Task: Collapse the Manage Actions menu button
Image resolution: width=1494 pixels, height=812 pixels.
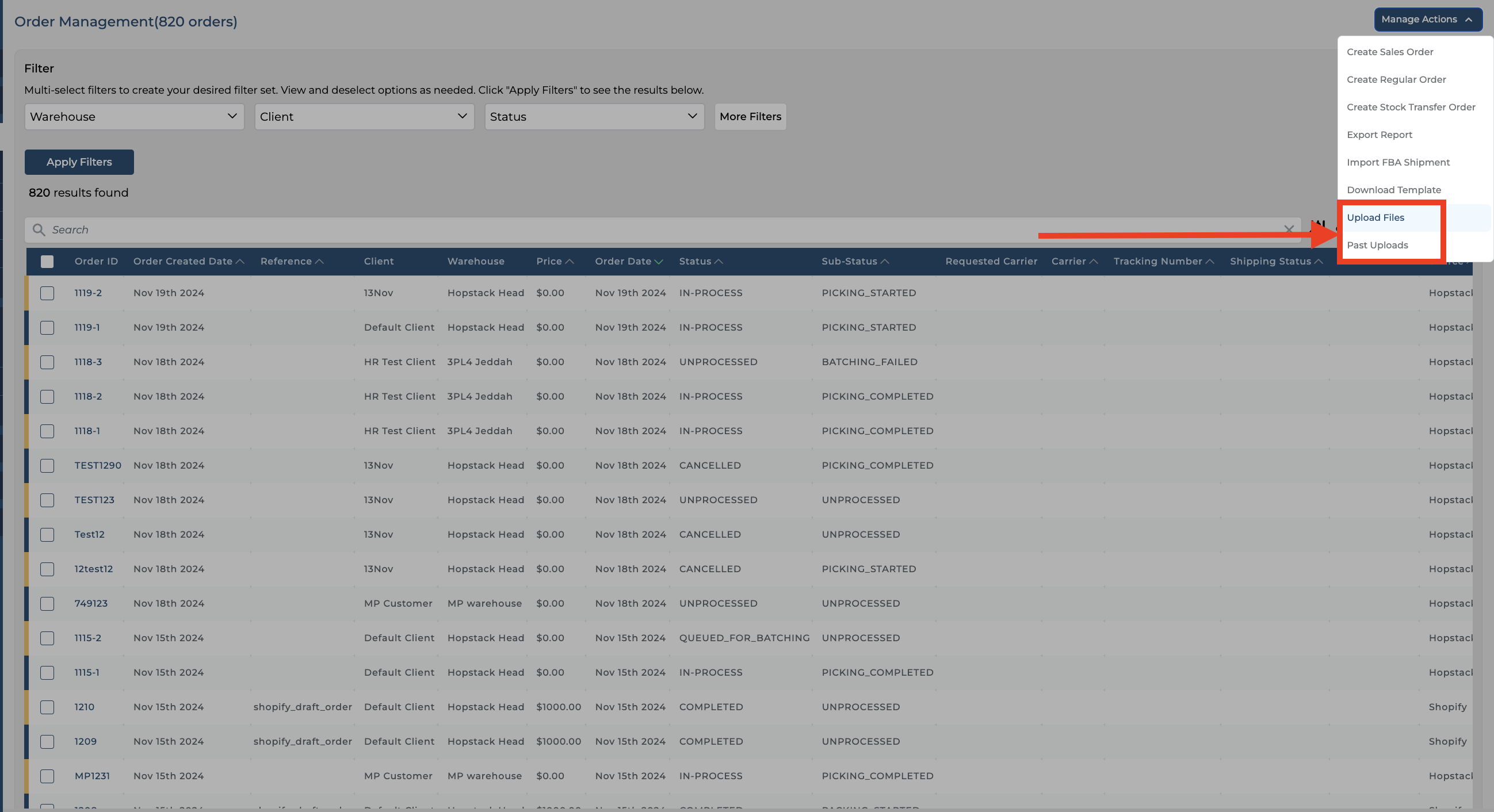Action: 1427,20
